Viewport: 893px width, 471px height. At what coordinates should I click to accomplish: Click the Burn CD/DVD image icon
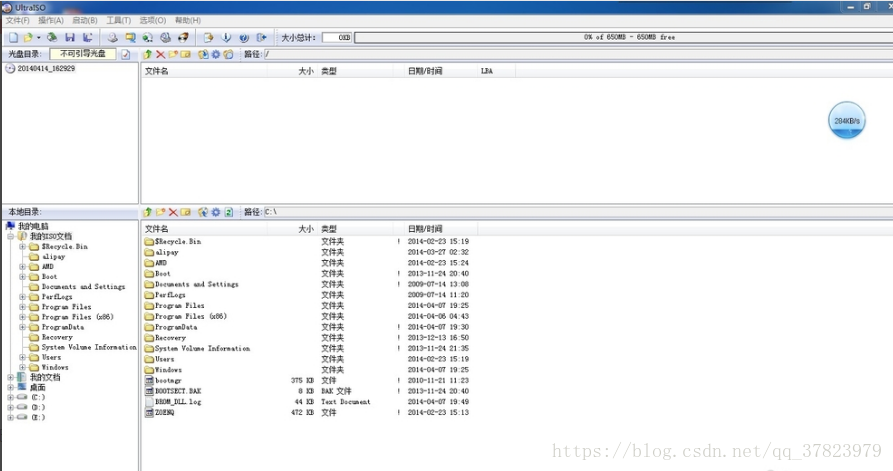click(x=183, y=38)
